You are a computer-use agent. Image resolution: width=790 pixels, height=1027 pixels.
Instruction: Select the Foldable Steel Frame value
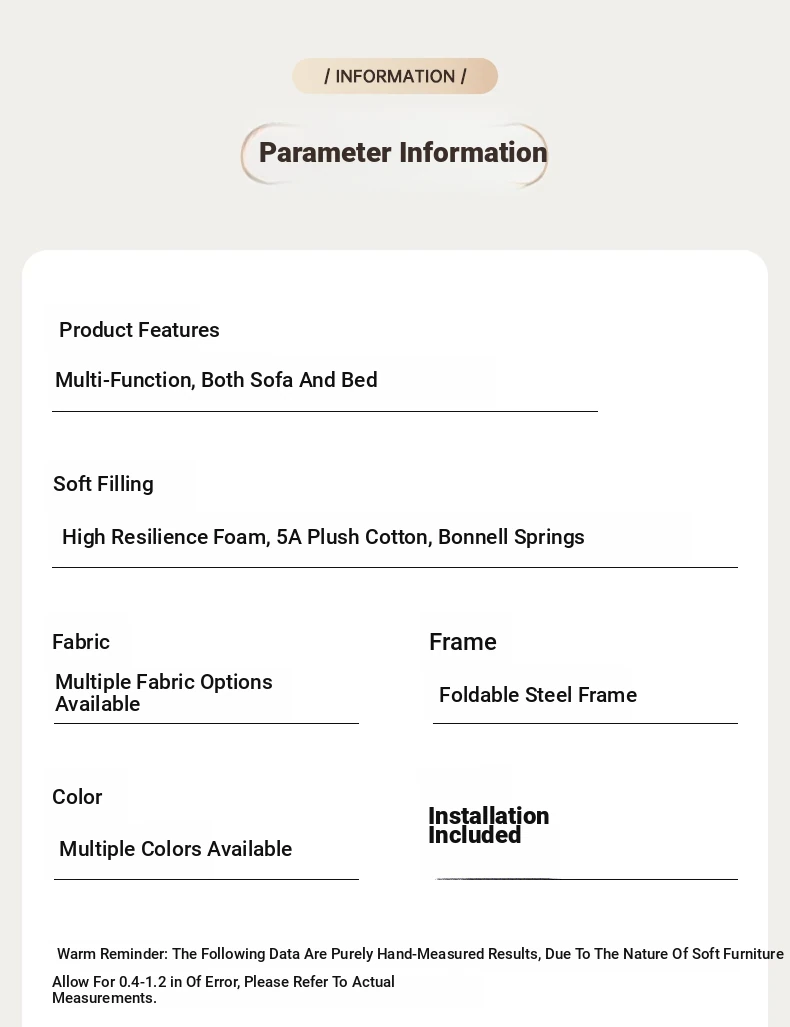click(538, 695)
